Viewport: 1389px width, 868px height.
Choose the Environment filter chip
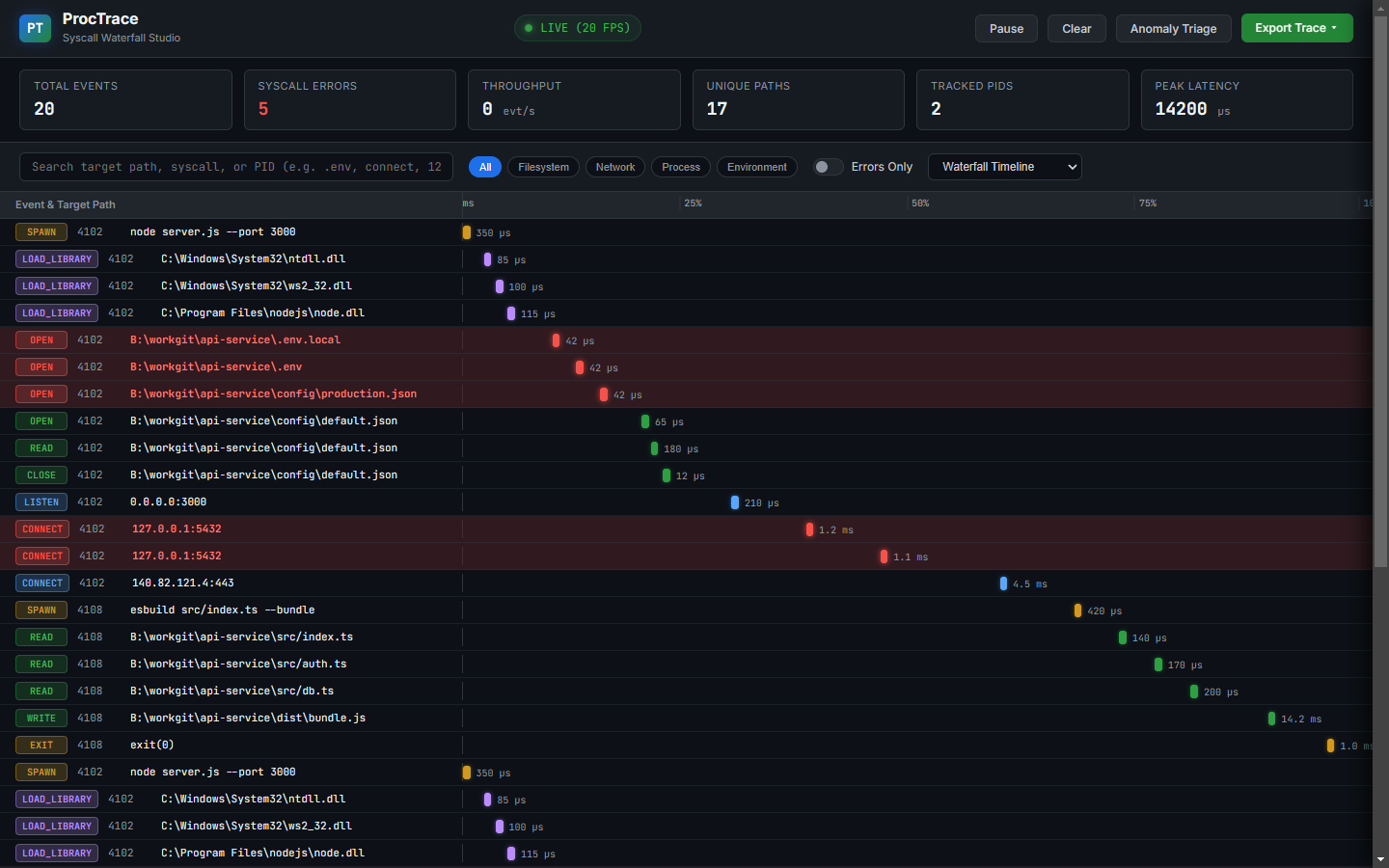(x=757, y=167)
